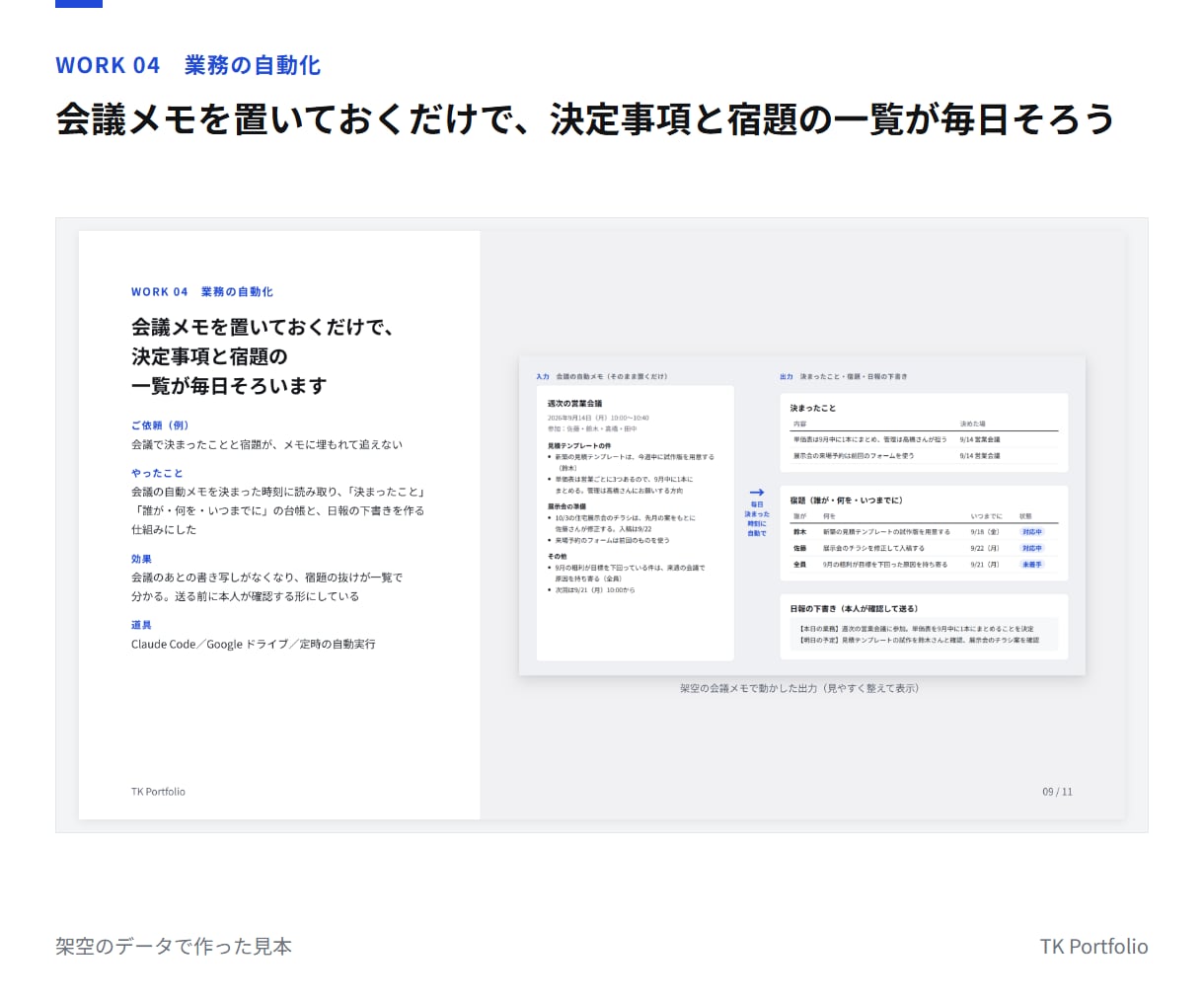Select the 佐藤 name cell in the task table
This screenshot has width=1204, height=1003.
800,548
